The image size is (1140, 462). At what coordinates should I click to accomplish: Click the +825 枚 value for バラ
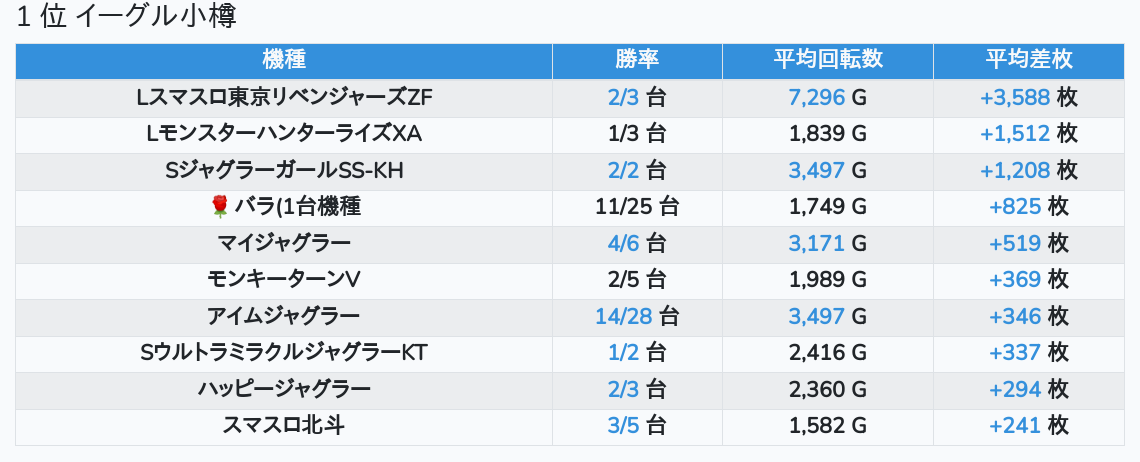coord(1029,207)
